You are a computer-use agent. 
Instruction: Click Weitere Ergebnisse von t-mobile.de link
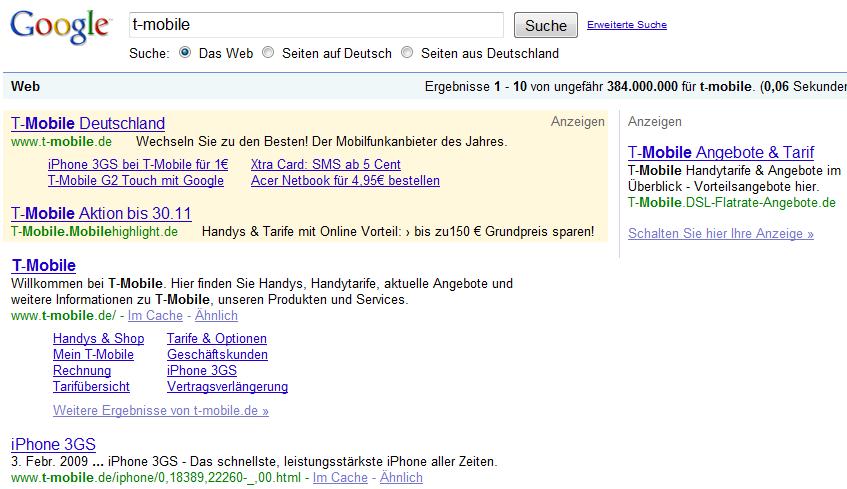click(x=161, y=411)
